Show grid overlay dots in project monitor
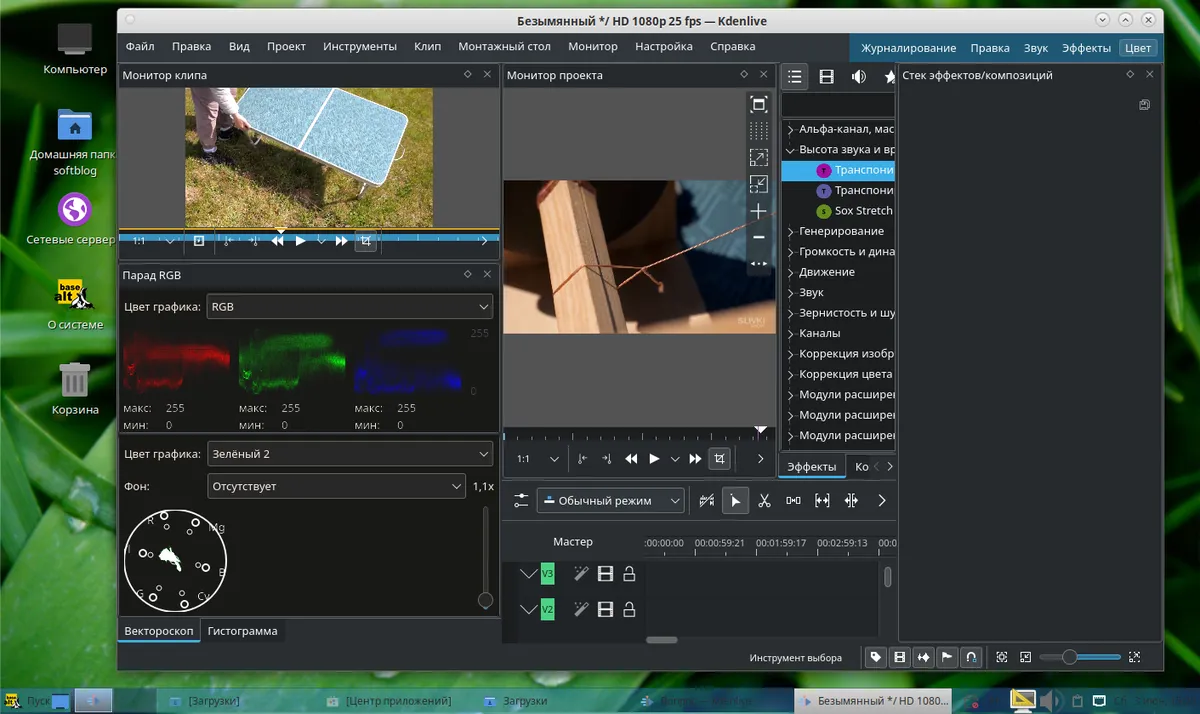This screenshot has width=1200, height=714. (x=758, y=130)
